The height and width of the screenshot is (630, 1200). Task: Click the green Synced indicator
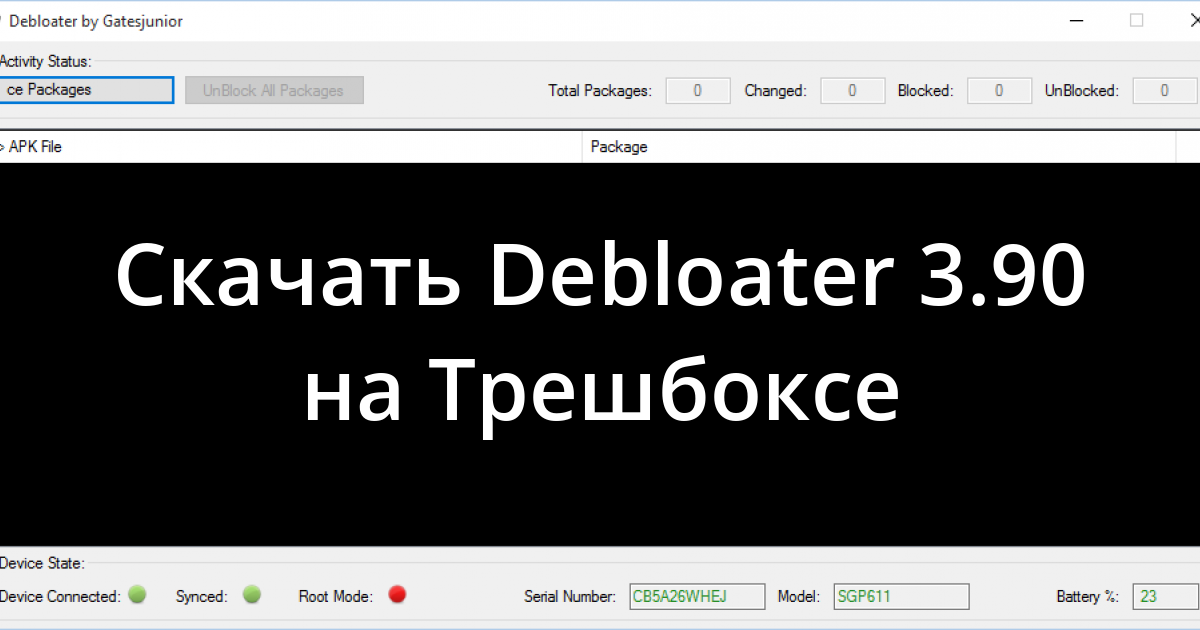pyautogui.click(x=252, y=595)
